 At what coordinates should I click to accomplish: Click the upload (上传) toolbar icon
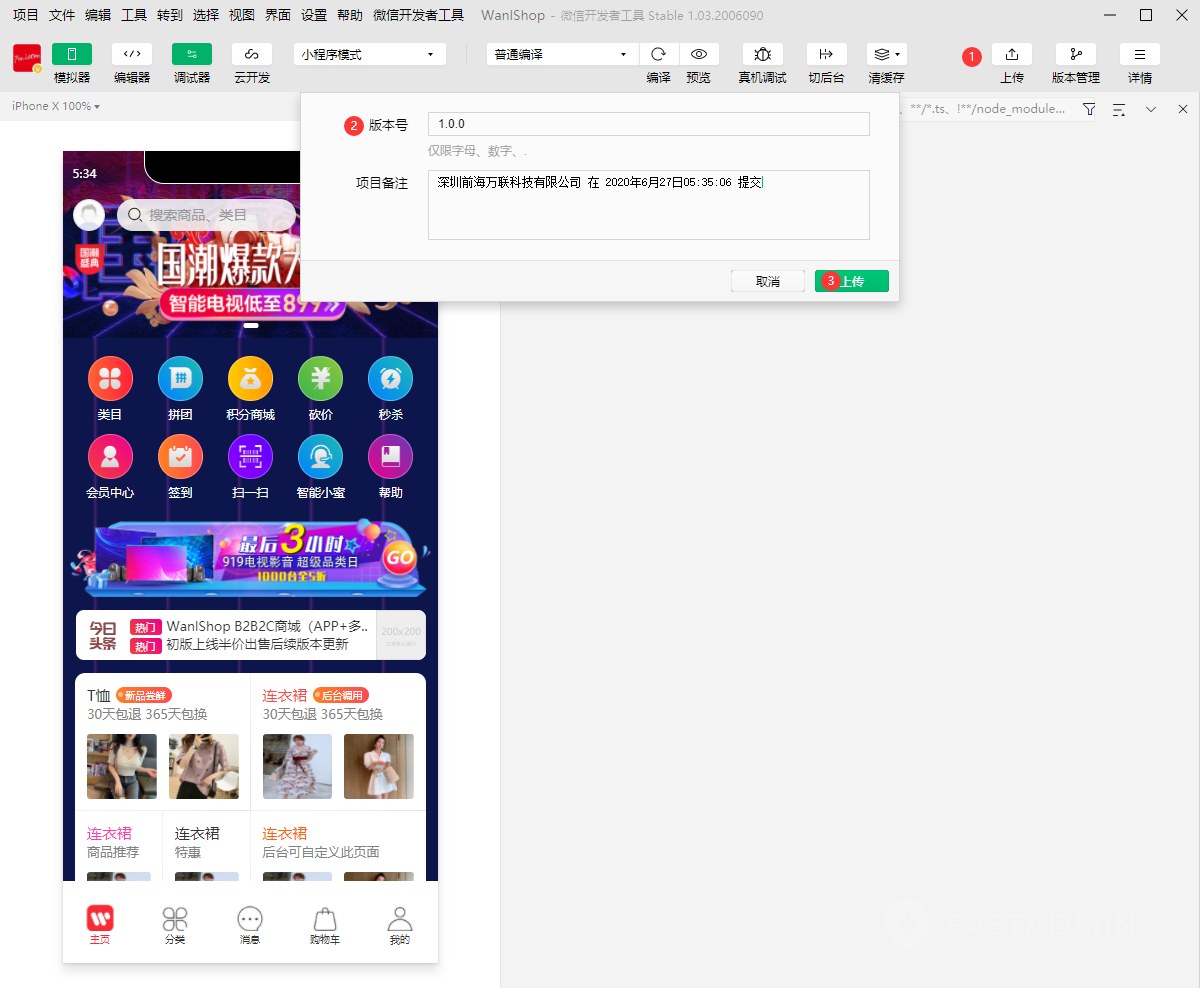1012,54
